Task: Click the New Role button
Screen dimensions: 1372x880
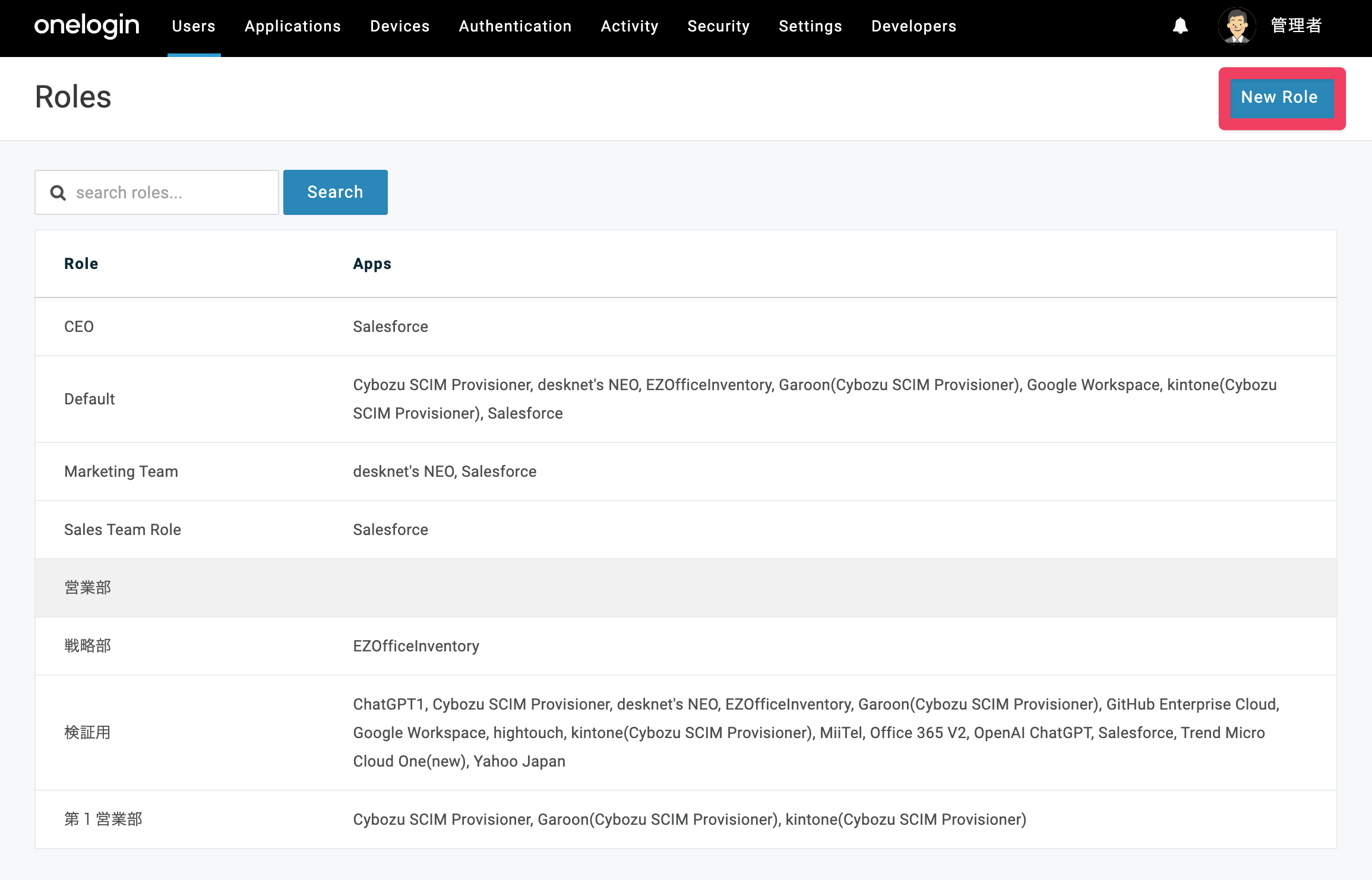Action: point(1282,99)
